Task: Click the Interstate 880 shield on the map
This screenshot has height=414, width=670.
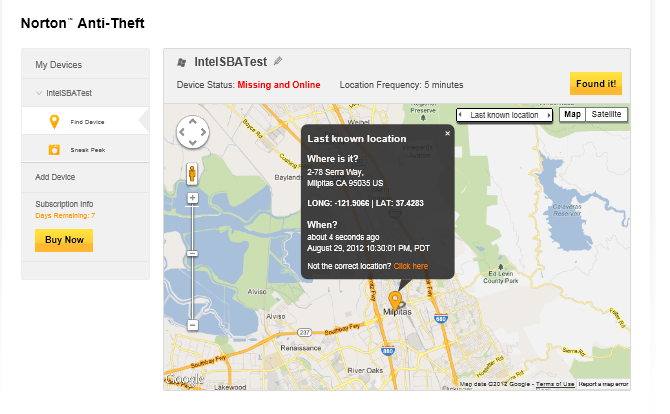Action: (388, 351)
